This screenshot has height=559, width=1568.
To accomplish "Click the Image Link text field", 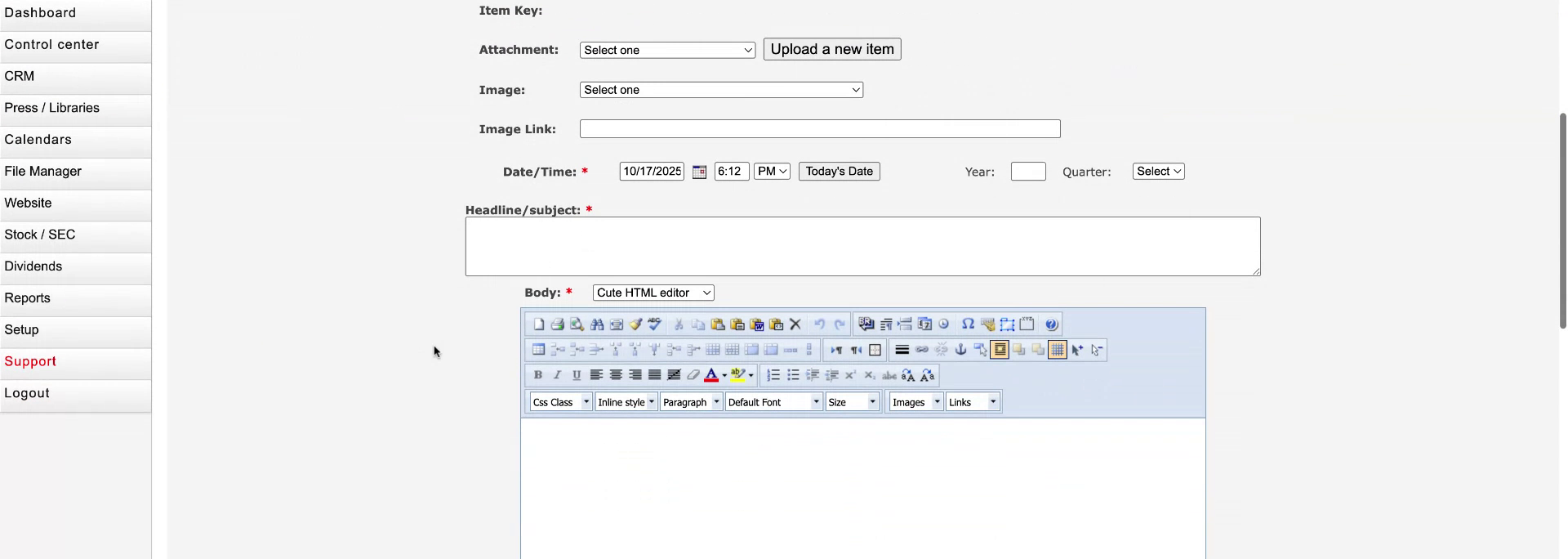I will pos(820,129).
